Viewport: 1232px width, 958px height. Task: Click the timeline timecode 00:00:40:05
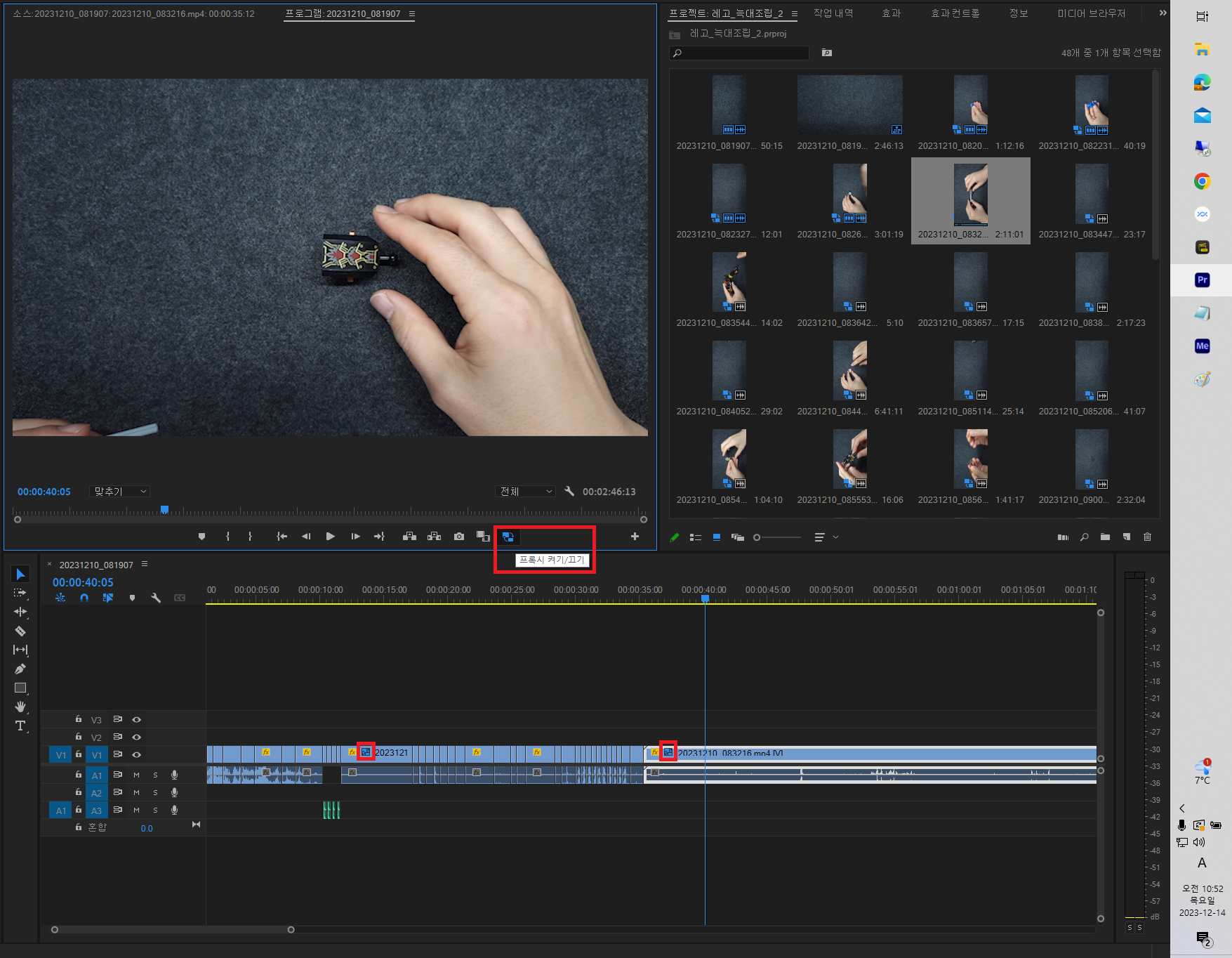(x=83, y=583)
